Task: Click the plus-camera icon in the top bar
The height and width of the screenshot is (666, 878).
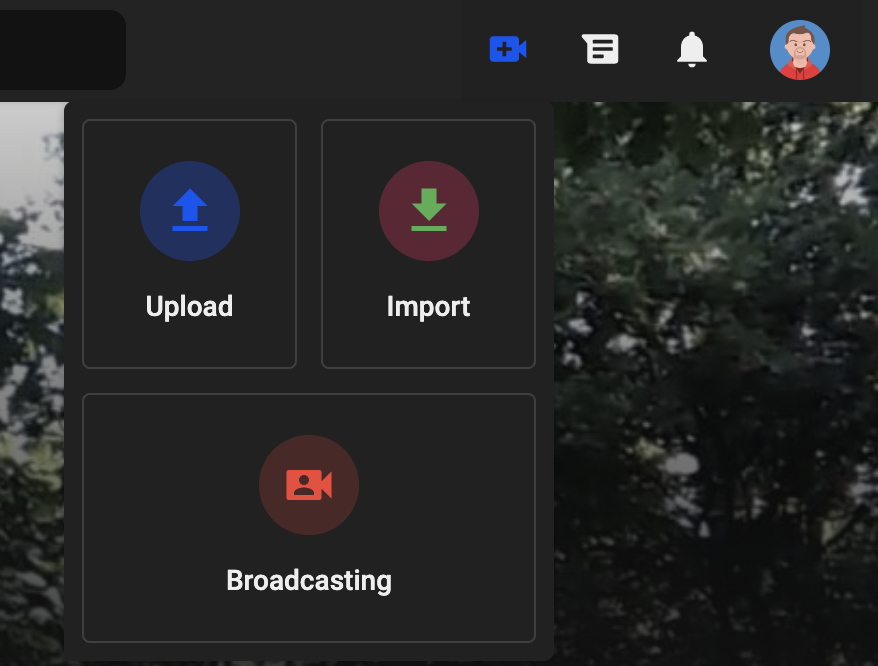Action: [507, 48]
